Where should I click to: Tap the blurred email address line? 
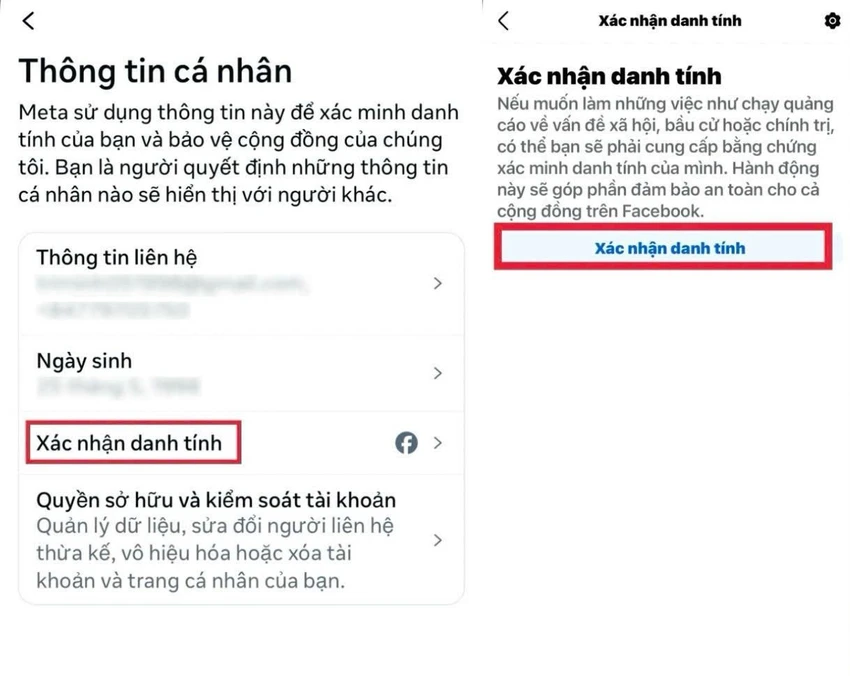click(172, 283)
